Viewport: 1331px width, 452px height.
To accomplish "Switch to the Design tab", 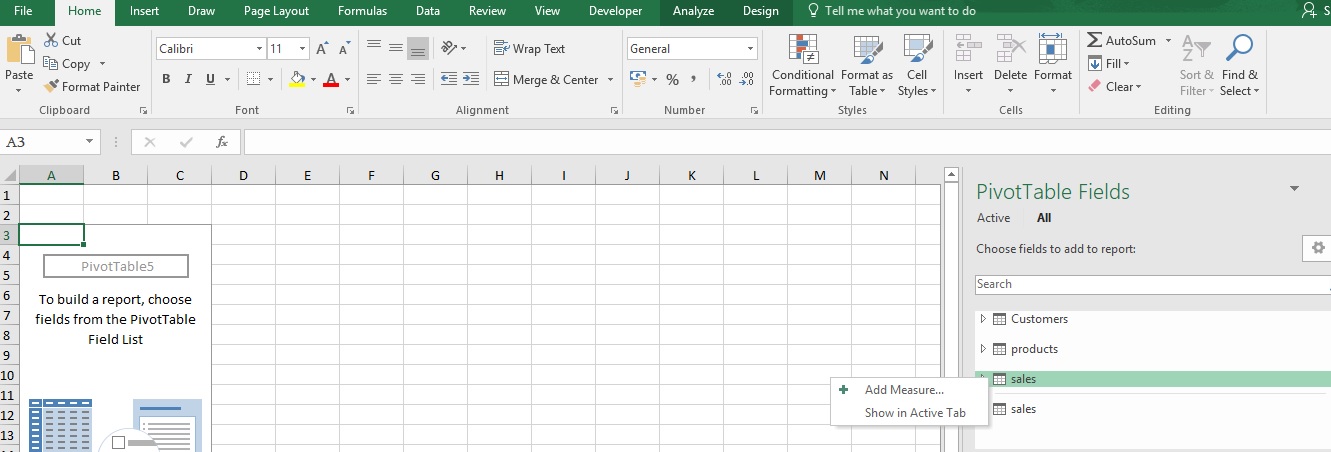I will tap(761, 11).
